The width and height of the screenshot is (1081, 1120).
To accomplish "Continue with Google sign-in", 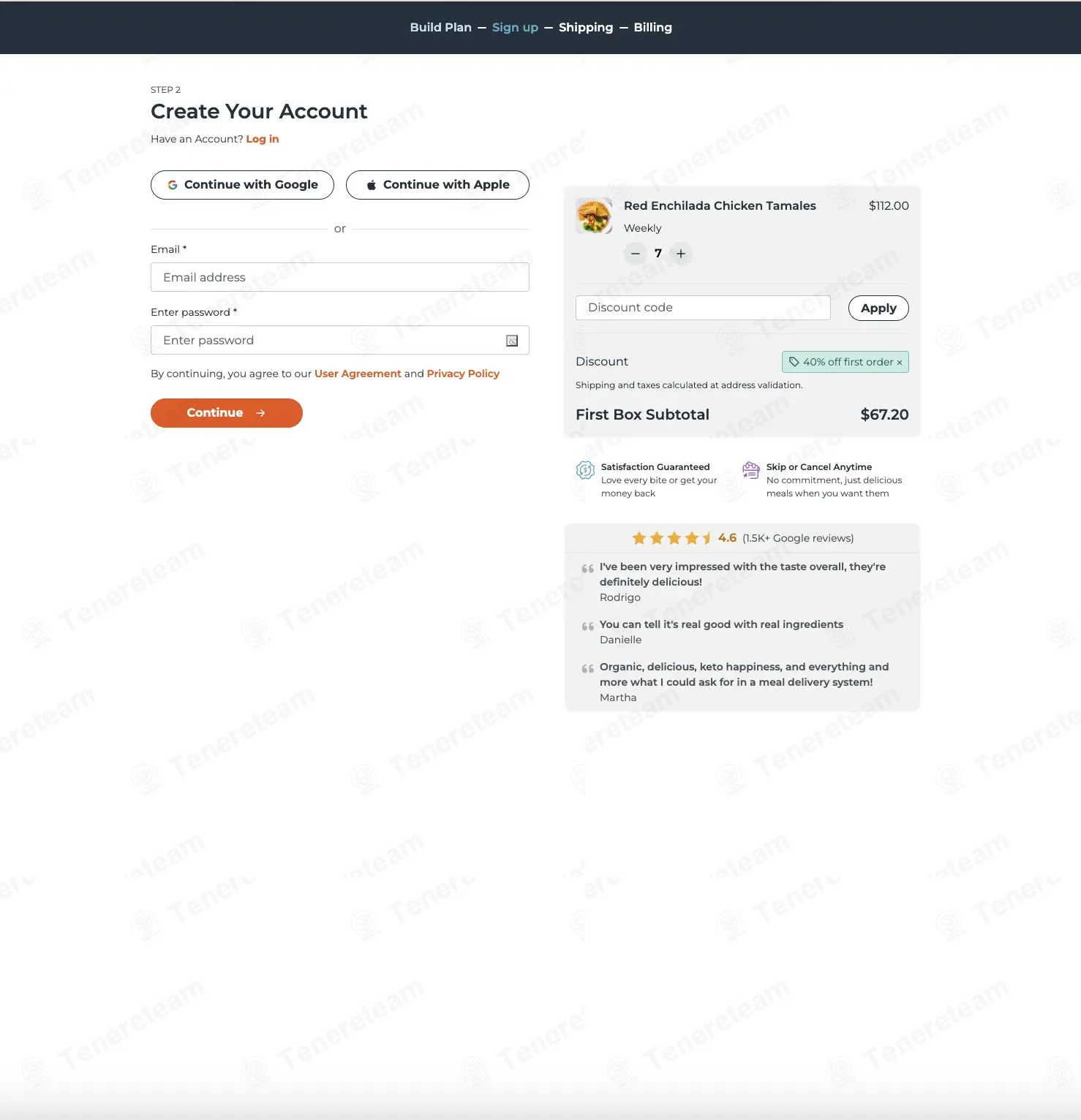I will coord(242,185).
